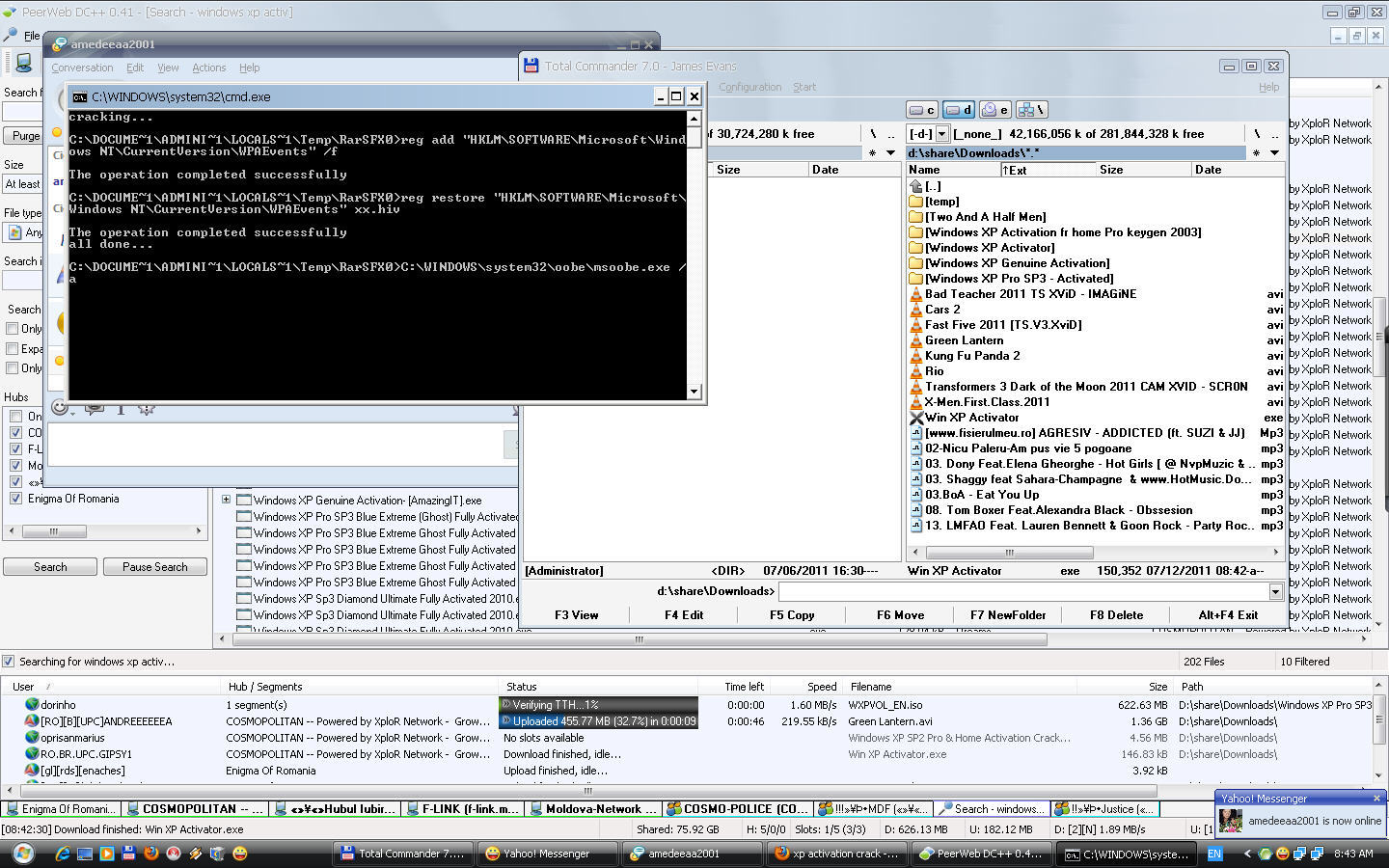The width and height of the screenshot is (1389, 868).
Task: Click the Windows Start orb
Action: pyautogui.click(x=23, y=854)
